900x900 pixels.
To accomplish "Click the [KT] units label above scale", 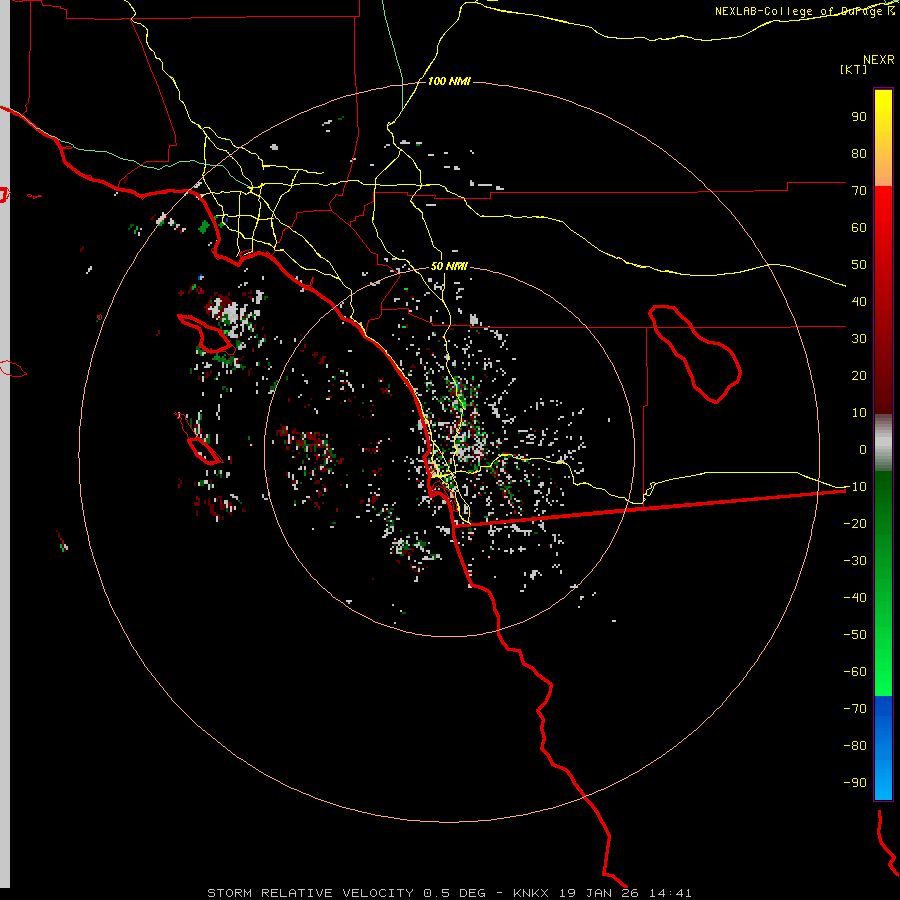I will 853,69.
